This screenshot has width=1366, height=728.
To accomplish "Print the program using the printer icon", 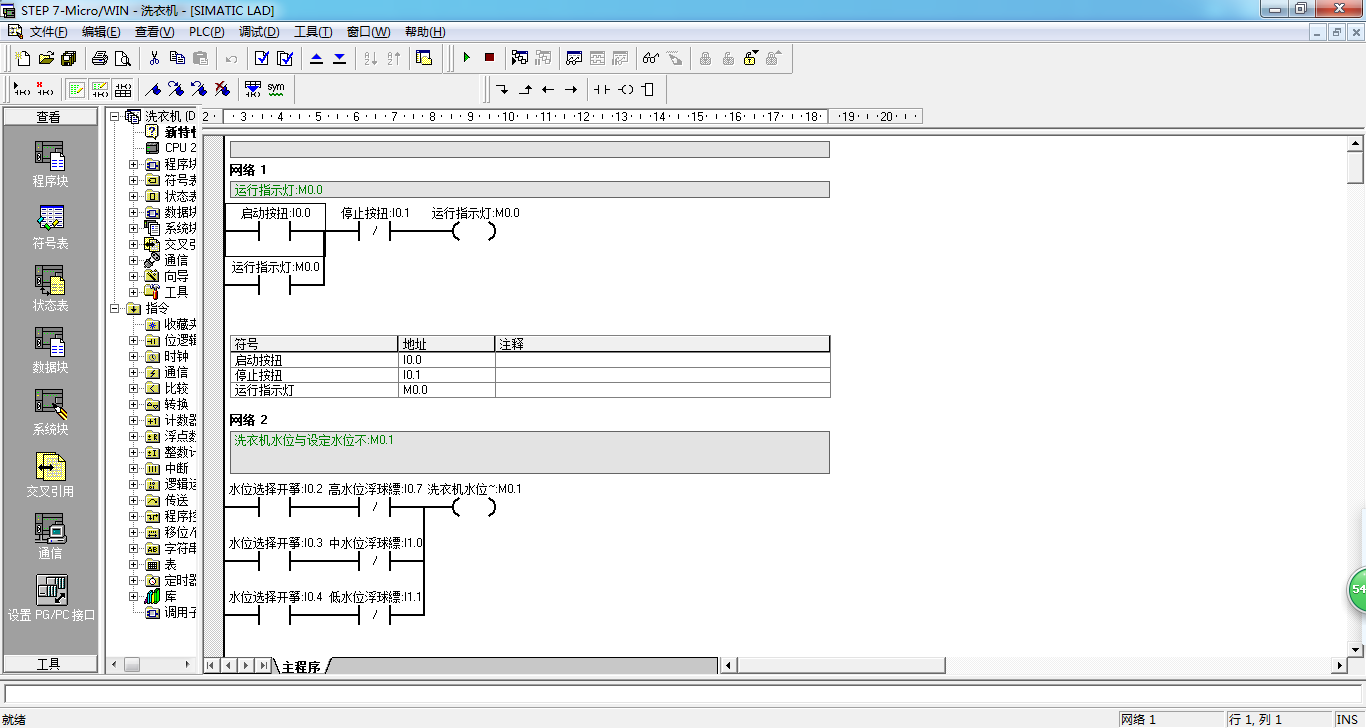I will coord(100,58).
